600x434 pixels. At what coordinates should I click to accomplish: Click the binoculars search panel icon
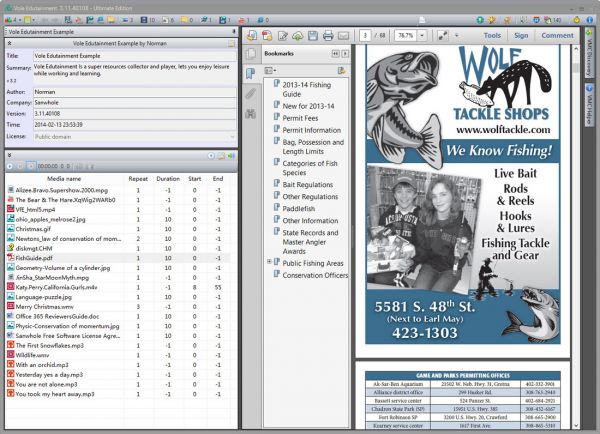[250, 113]
